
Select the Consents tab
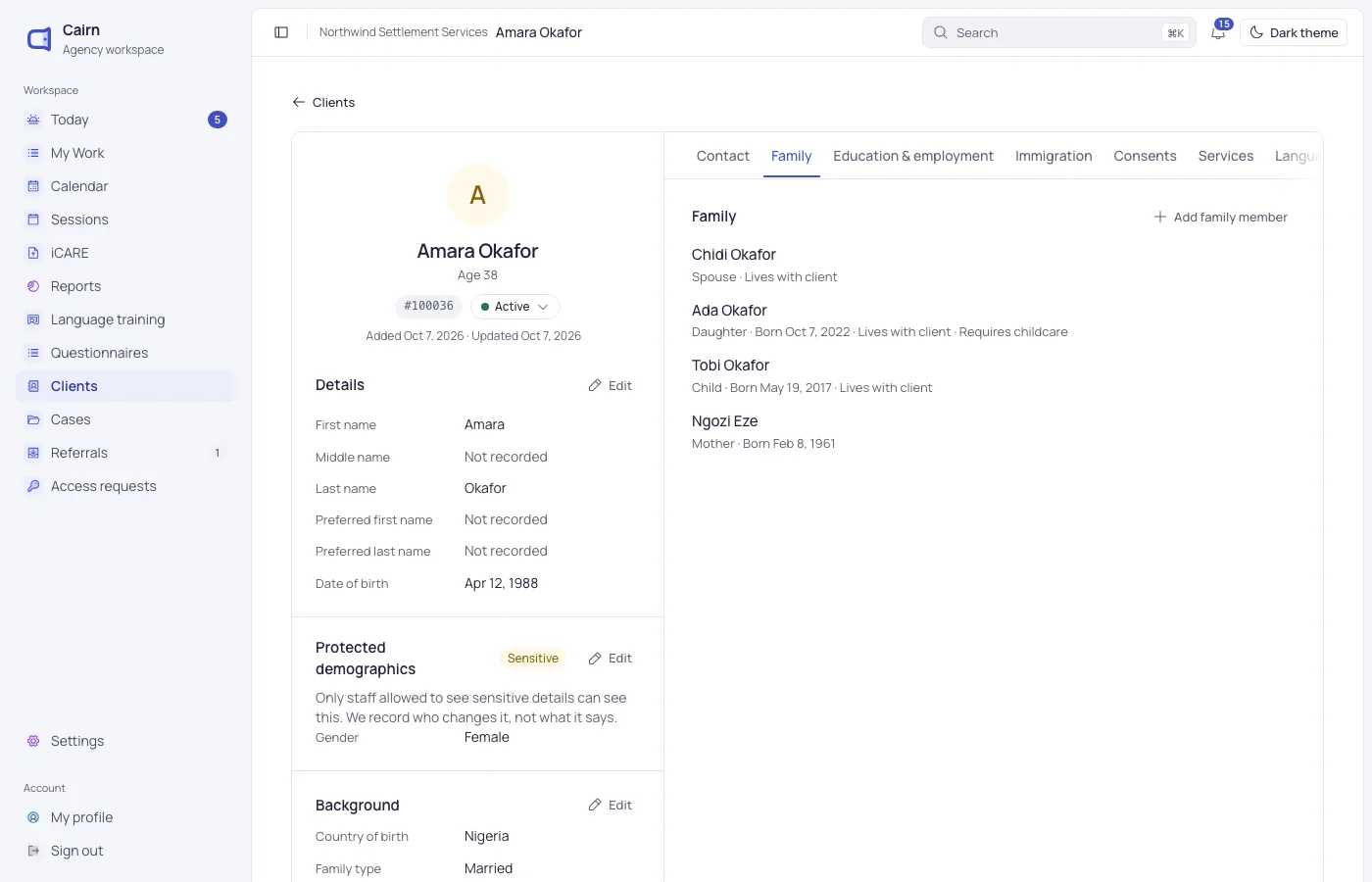point(1145,156)
